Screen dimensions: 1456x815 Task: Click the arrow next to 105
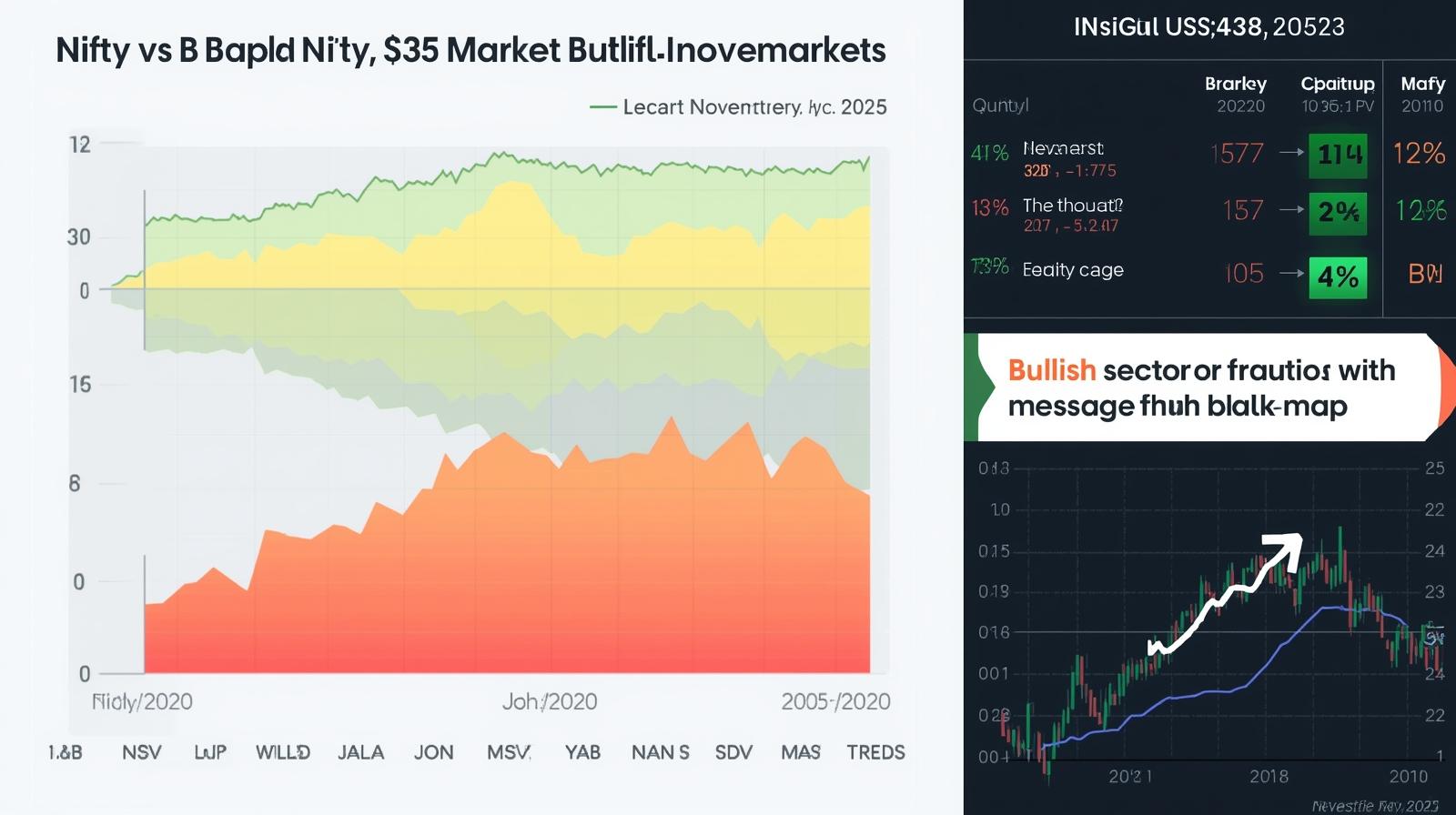click(x=1291, y=273)
